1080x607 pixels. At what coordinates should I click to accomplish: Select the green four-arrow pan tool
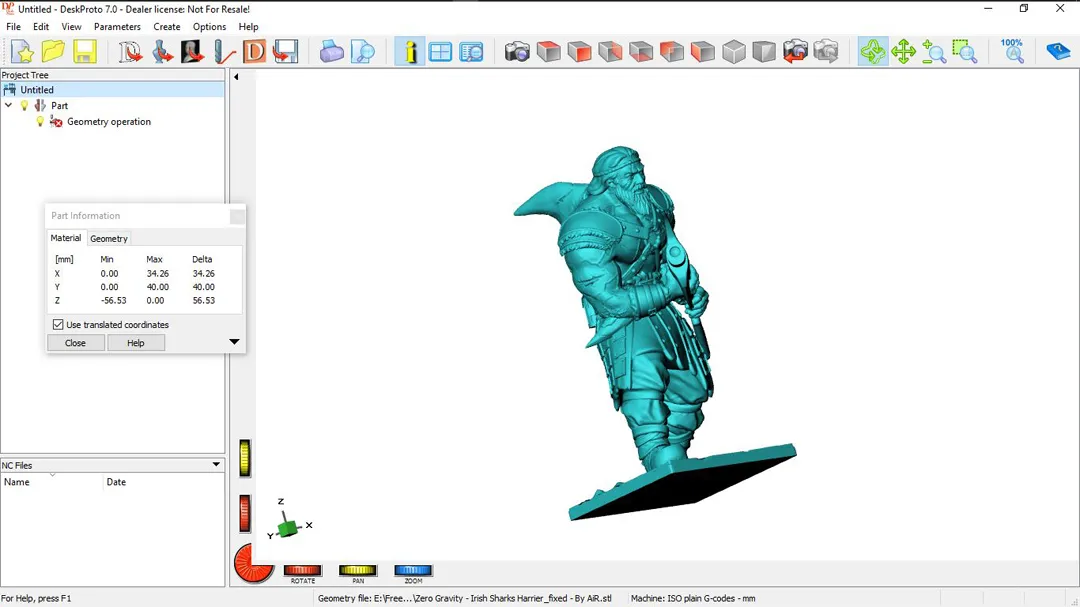point(904,52)
